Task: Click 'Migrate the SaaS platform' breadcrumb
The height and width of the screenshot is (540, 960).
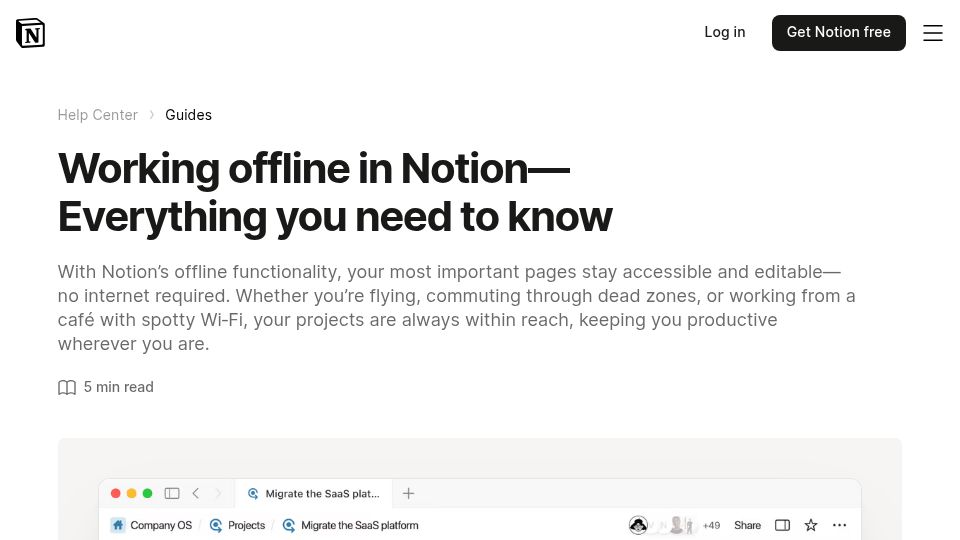Action: (359, 525)
